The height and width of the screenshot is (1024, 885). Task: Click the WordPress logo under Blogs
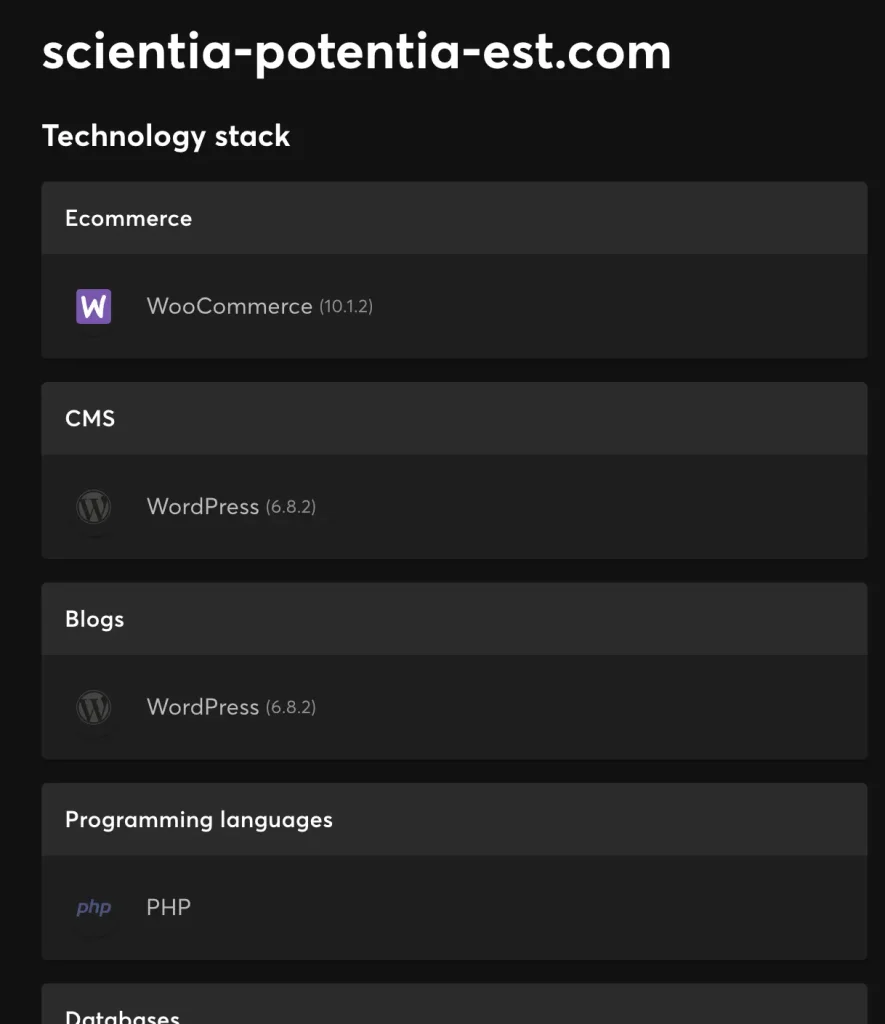coord(94,707)
